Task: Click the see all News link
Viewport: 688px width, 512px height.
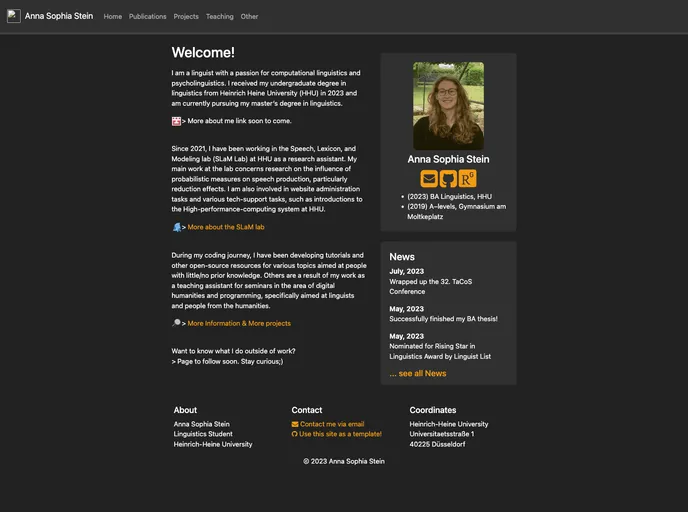Action: click(x=418, y=373)
